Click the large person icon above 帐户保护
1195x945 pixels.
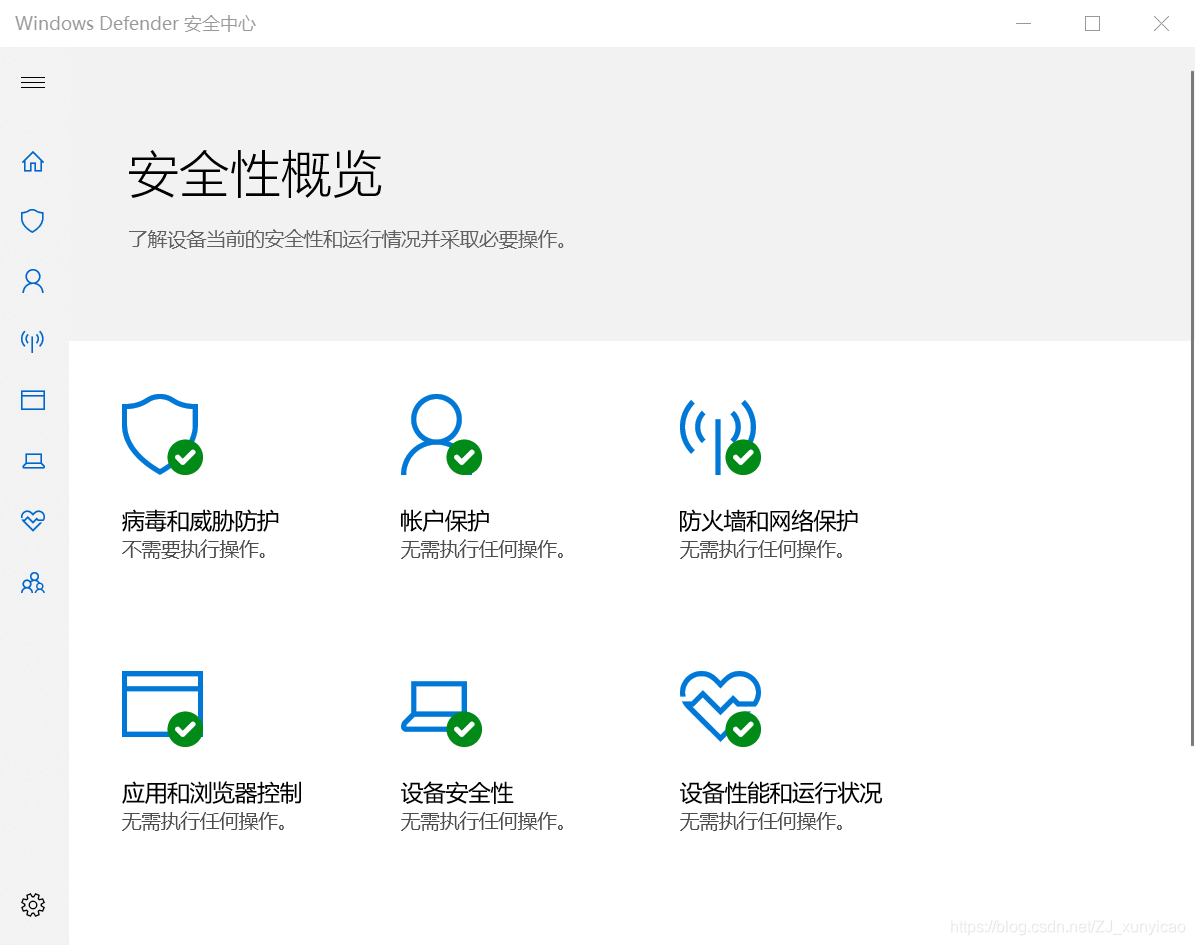pos(441,434)
